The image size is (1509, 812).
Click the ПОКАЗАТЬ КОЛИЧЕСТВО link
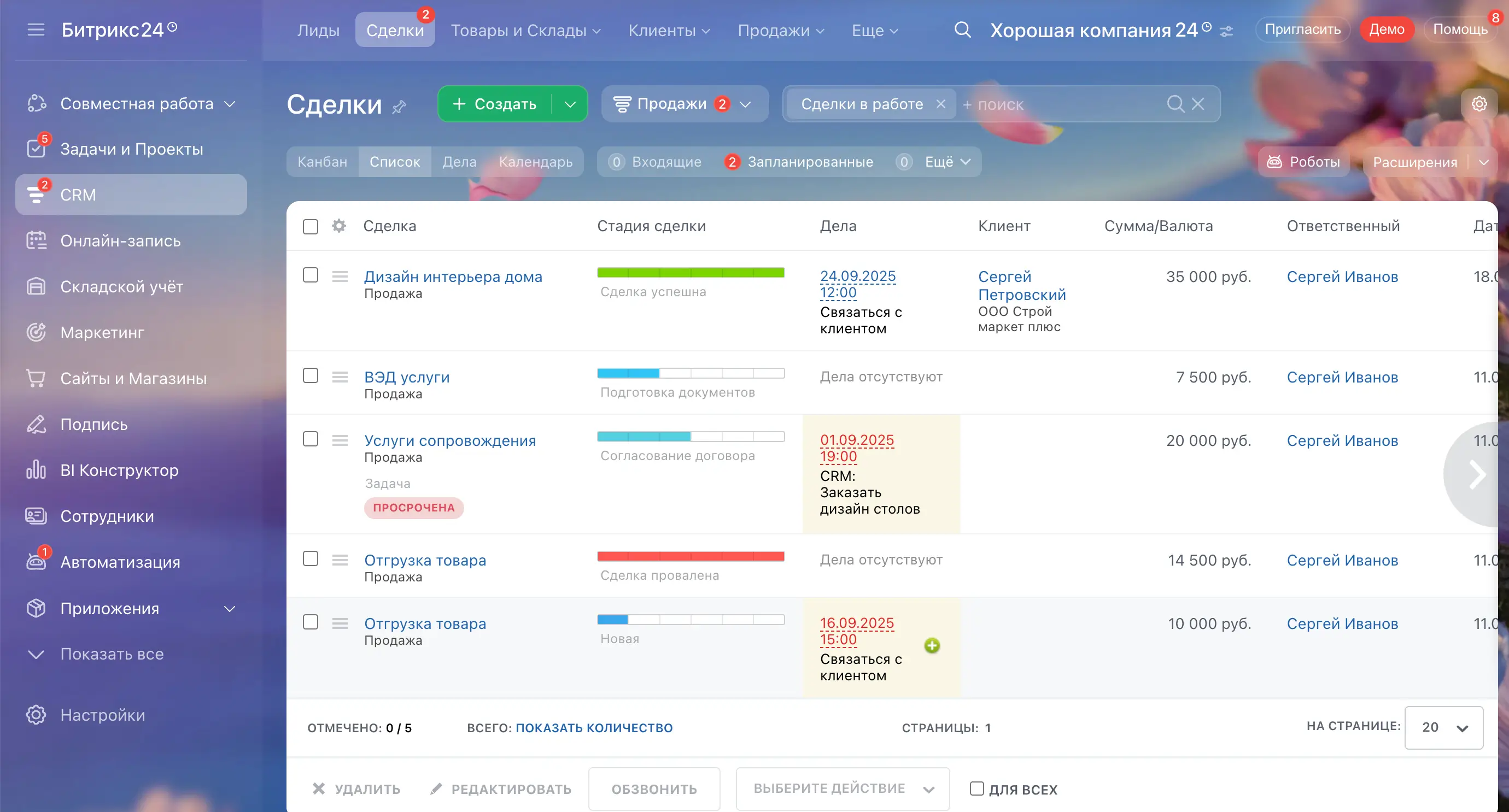(594, 727)
